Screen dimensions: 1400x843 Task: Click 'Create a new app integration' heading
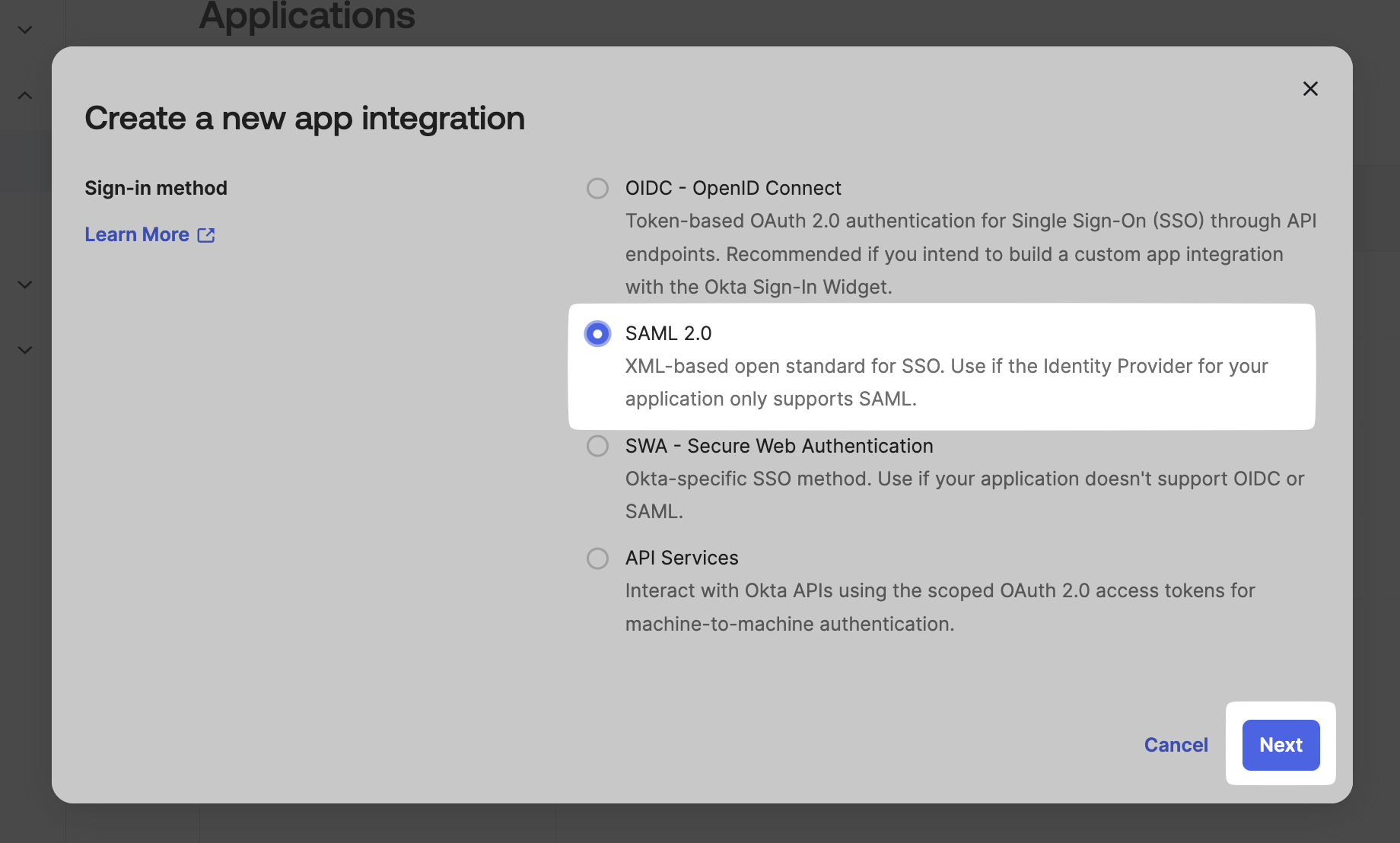304,118
